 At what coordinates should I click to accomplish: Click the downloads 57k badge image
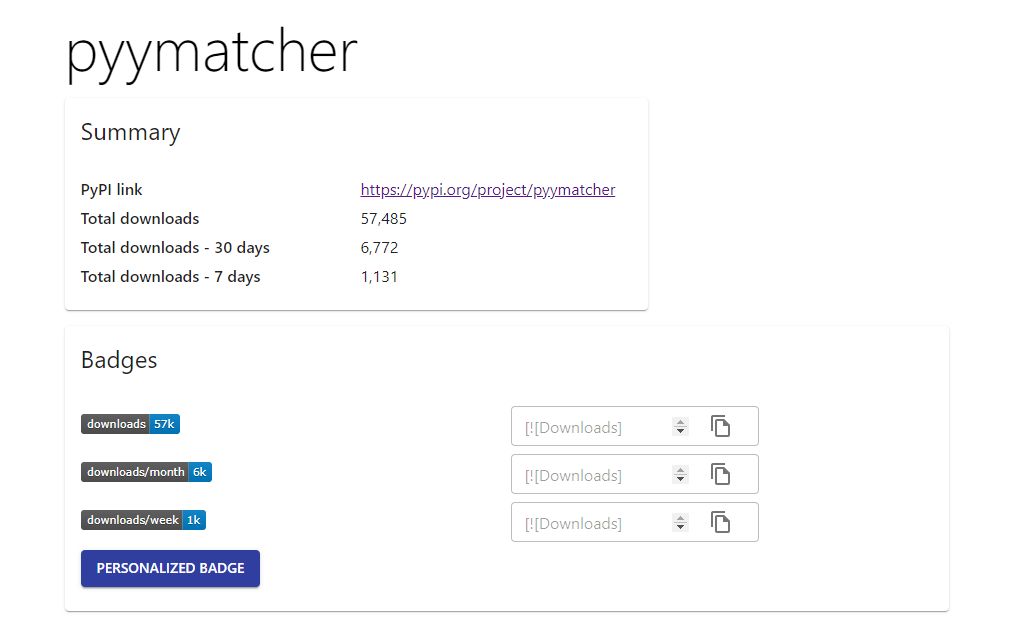pyautogui.click(x=130, y=424)
